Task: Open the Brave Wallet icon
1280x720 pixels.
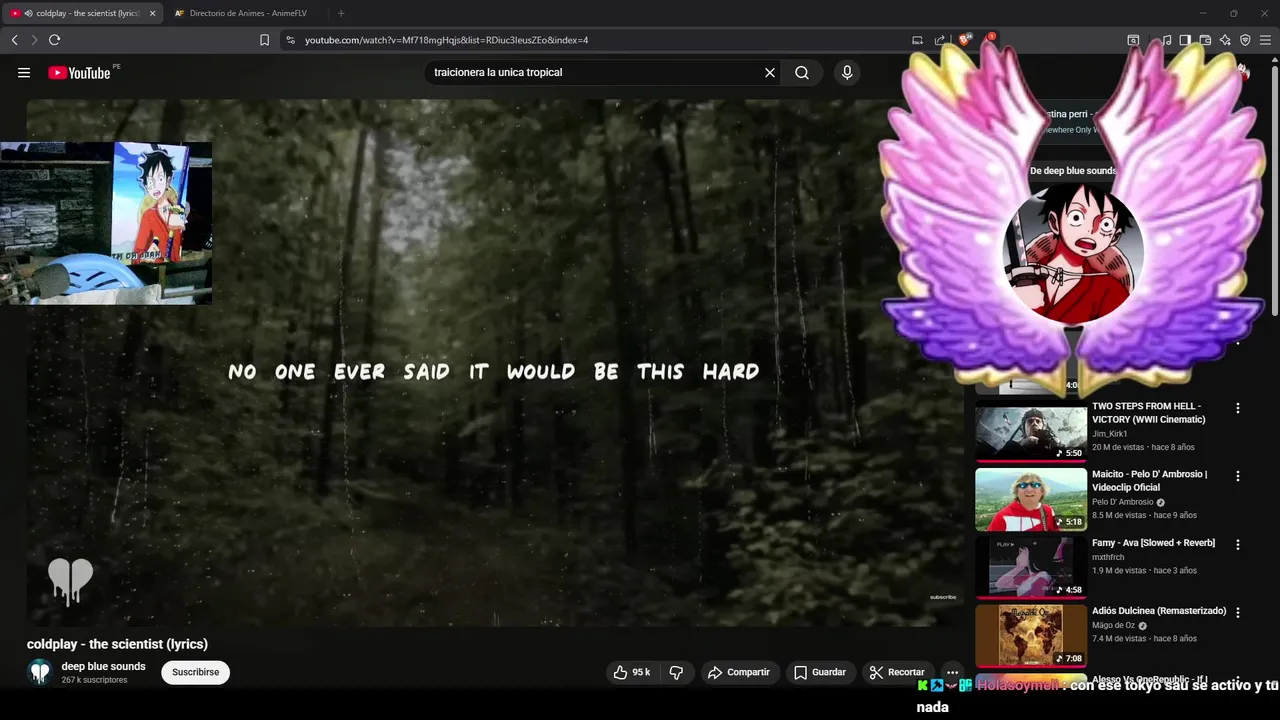Action: pyautogui.click(x=1205, y=40)
